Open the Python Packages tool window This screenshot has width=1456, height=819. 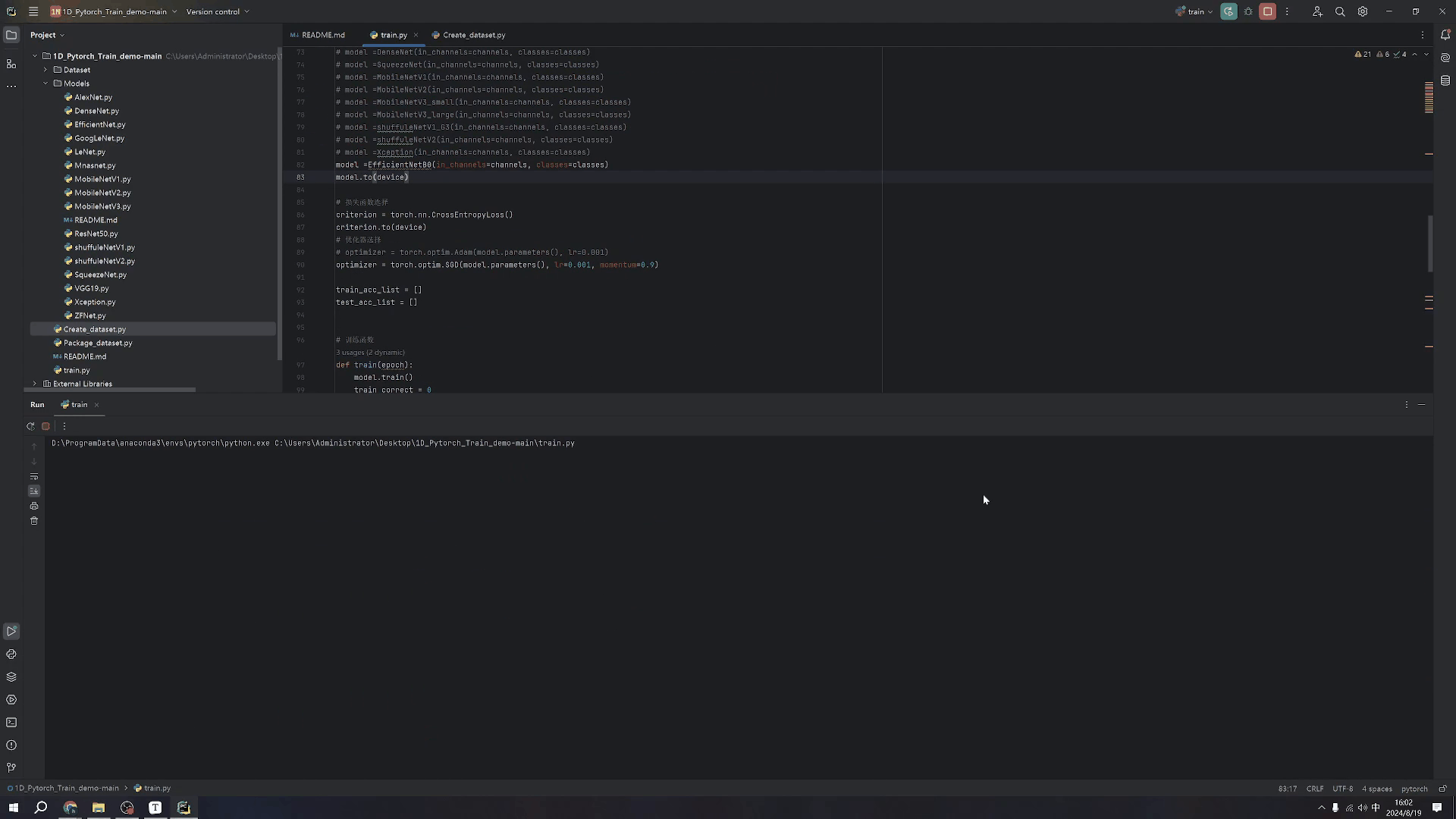tap(11, 677)
